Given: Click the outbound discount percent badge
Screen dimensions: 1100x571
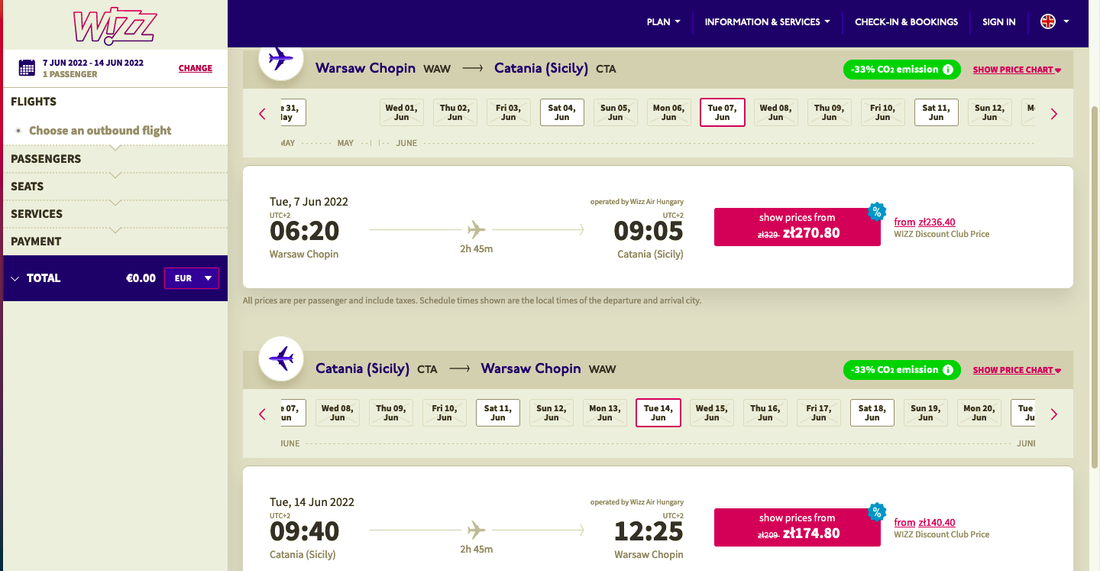Looking at the screenshot, I should [x=877, y=211].
